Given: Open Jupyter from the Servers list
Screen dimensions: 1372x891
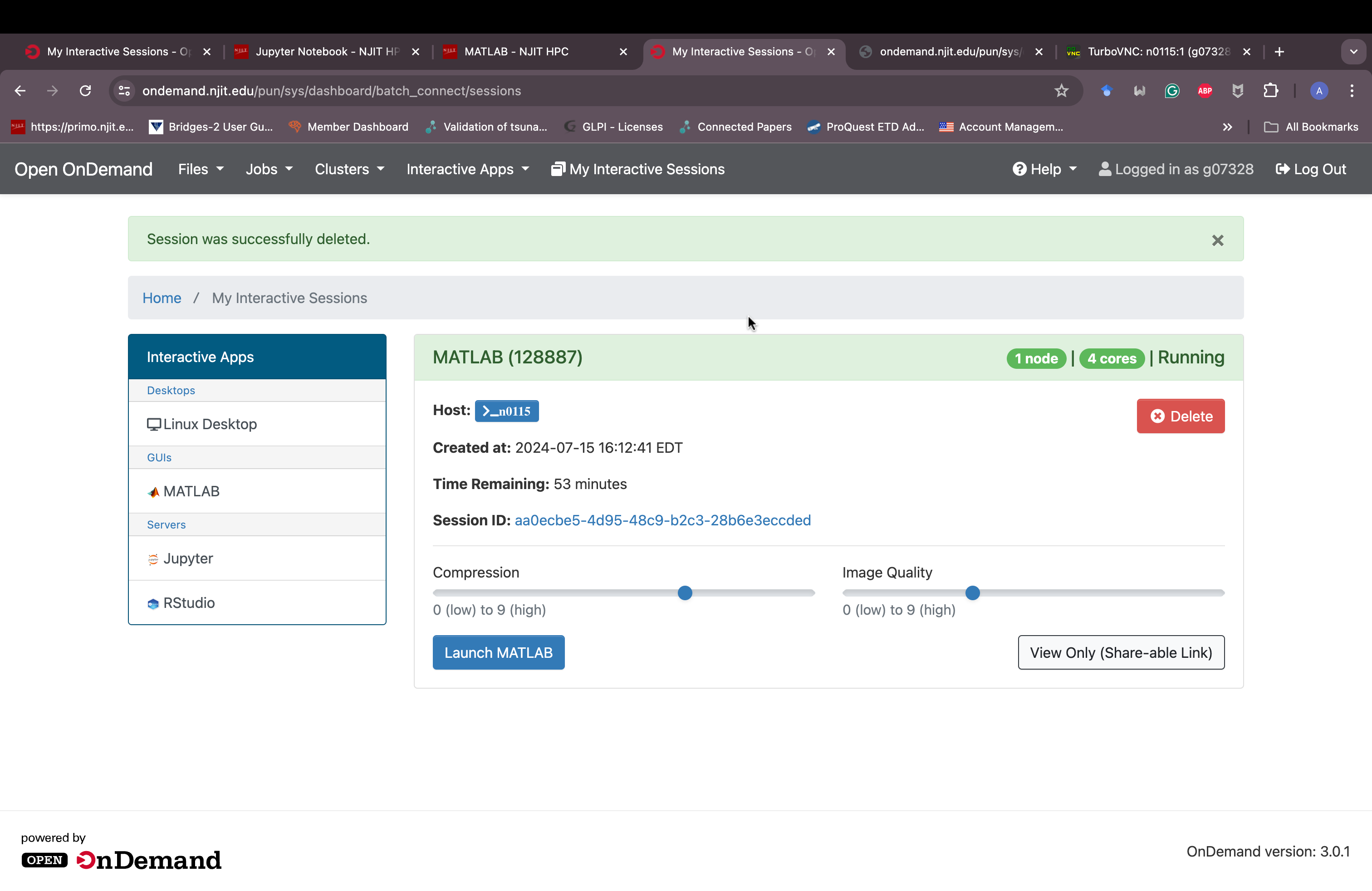Looking at the screenshot, I should click(257, 558).
